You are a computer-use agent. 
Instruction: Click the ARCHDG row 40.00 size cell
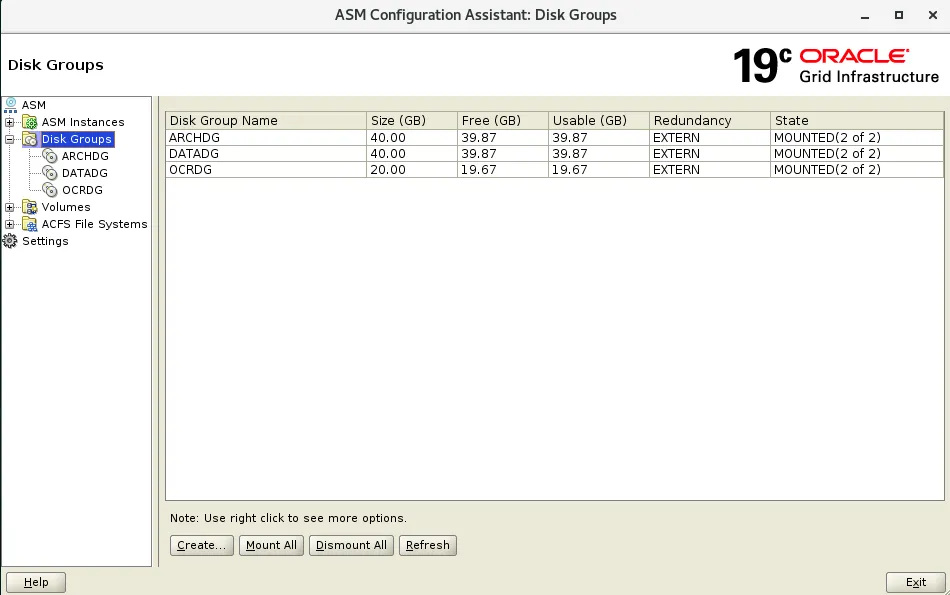pos(412,138)
